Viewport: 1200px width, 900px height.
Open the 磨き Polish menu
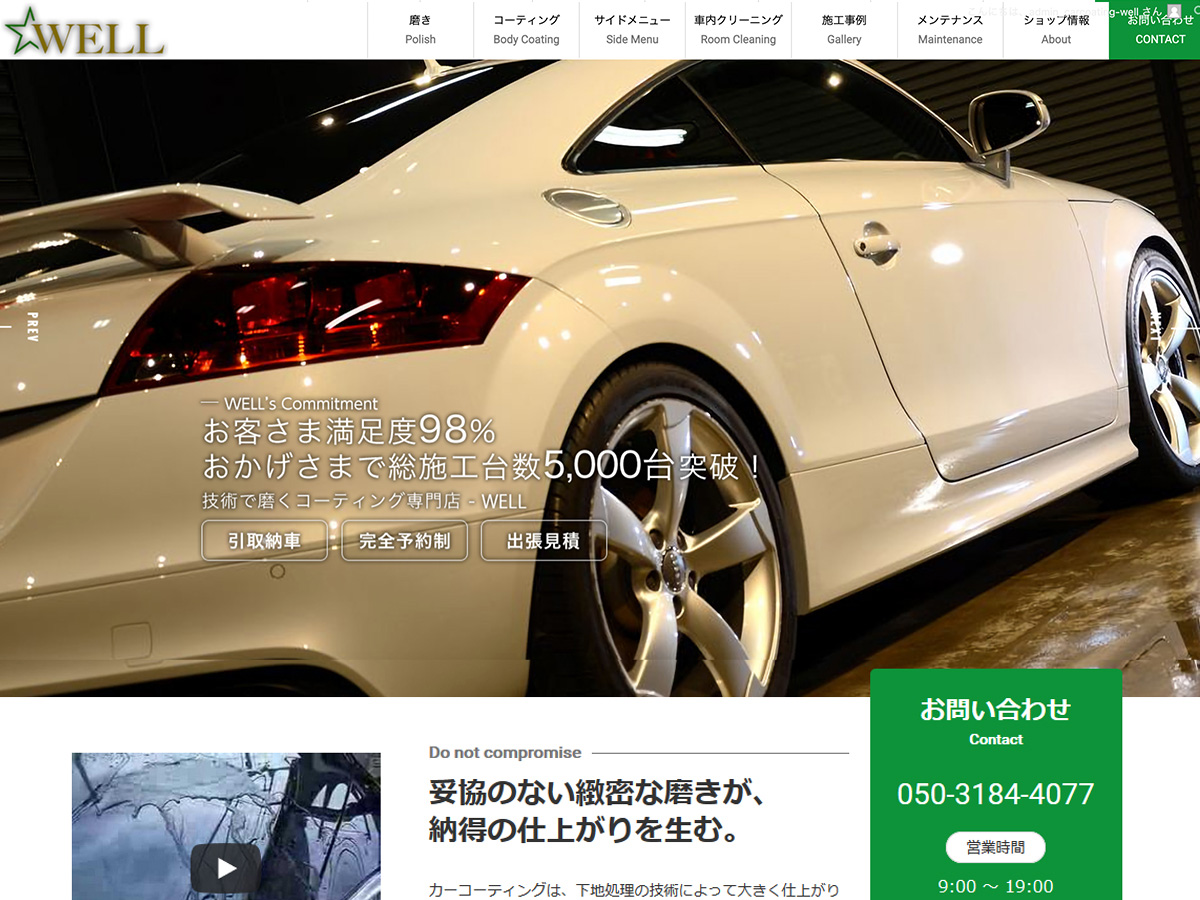(420, 30)
